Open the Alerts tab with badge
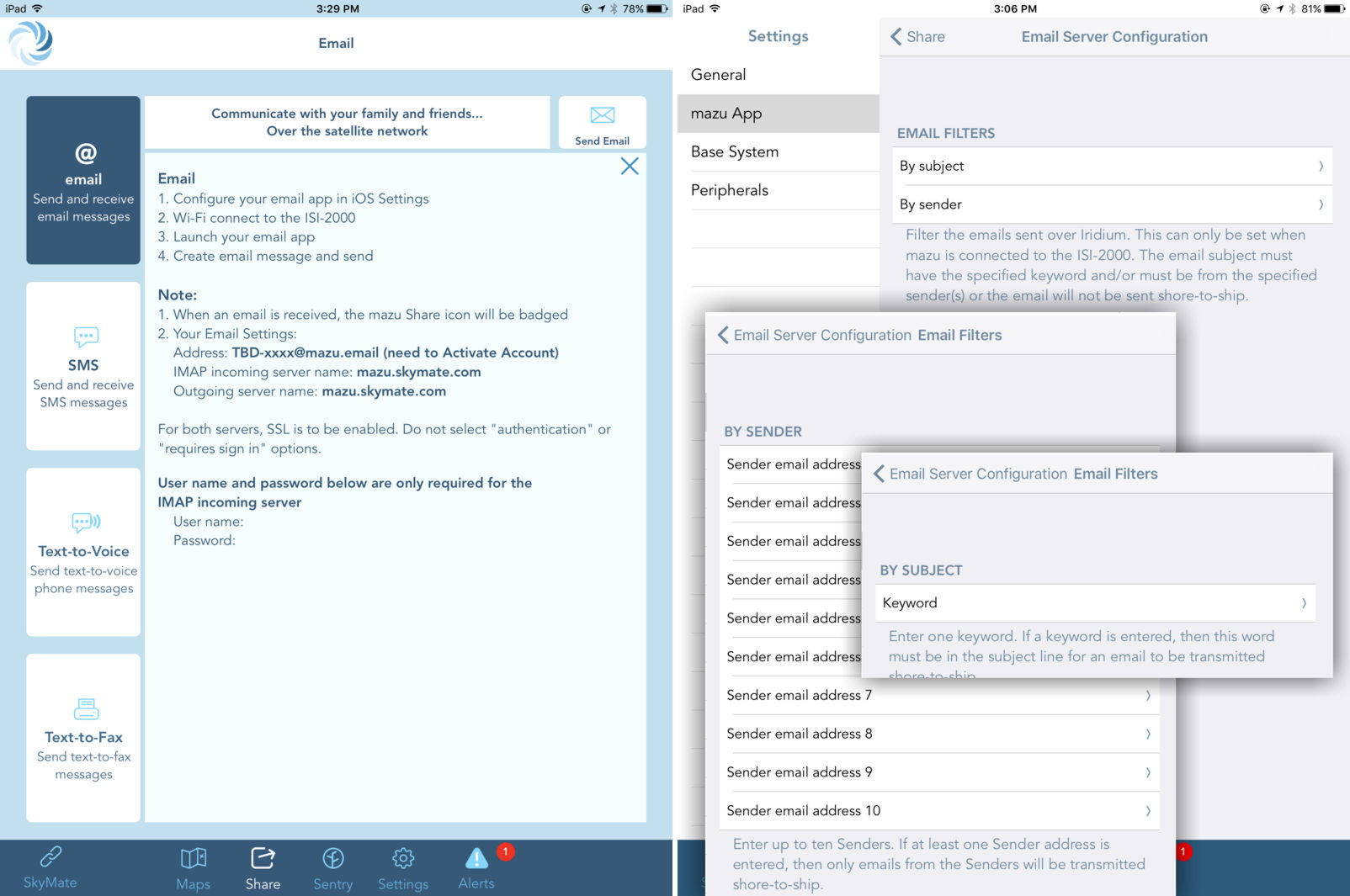The width and height of the screenshot is (1350, 896). [476, 868]
